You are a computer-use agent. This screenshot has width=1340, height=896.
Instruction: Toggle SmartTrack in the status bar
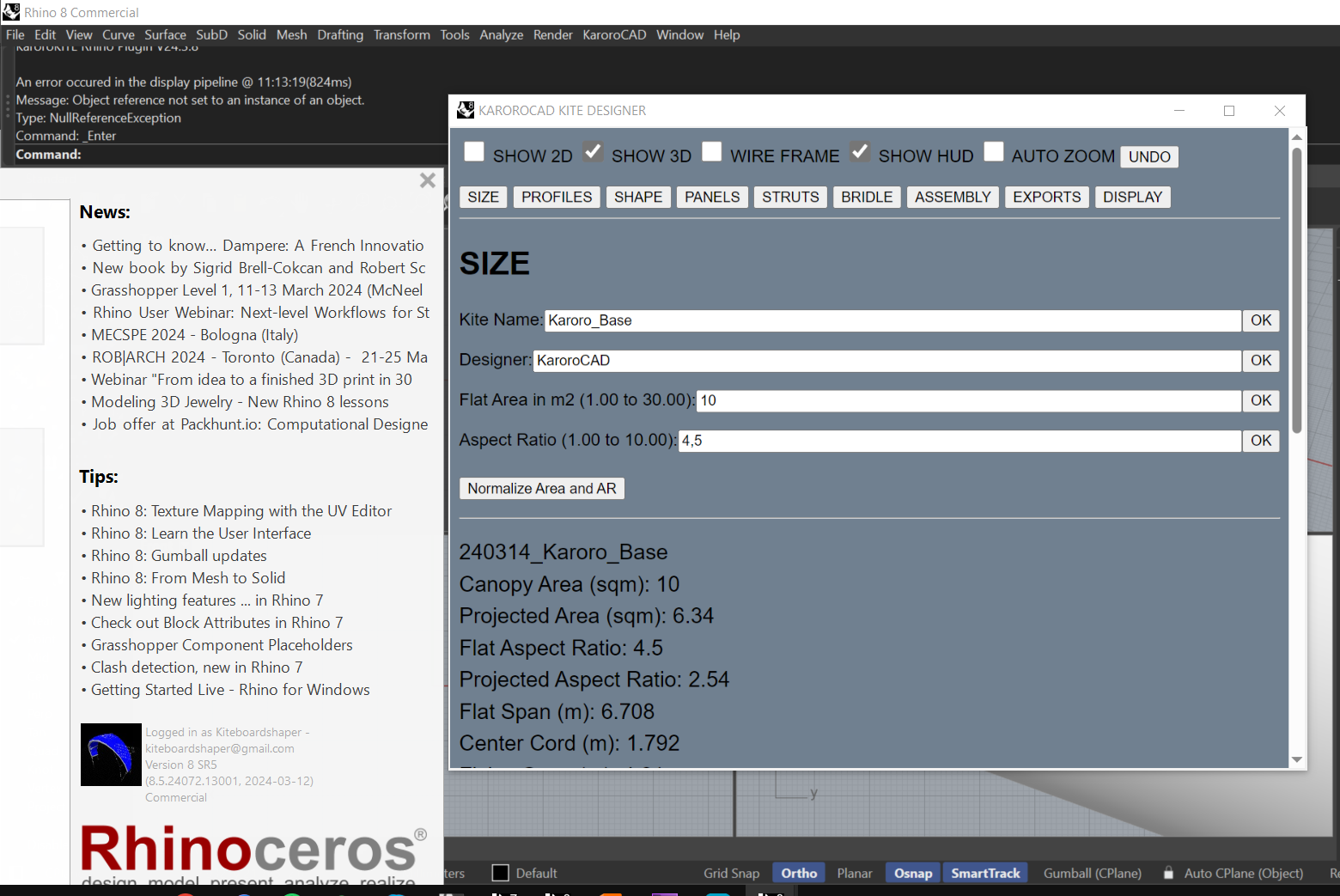tap(985, 873)
